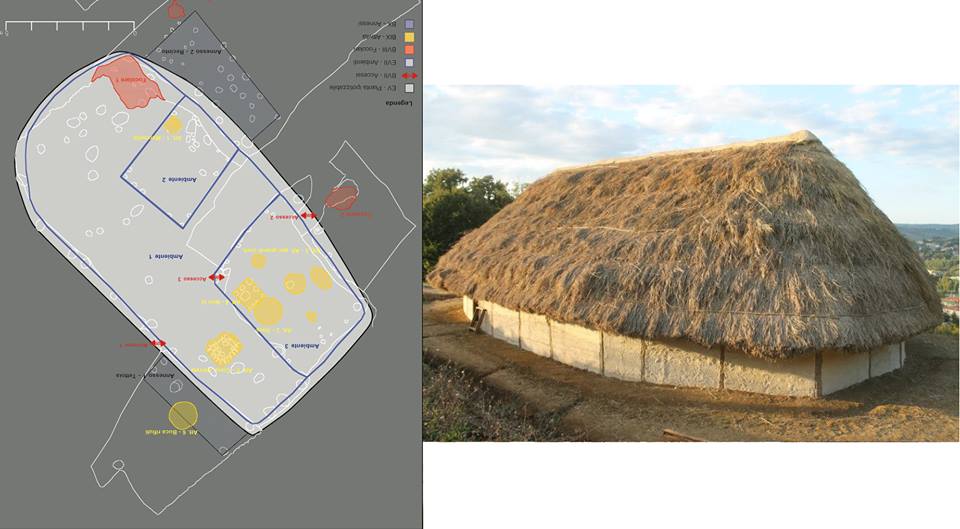Click the red Accesso 1 arrow on the outer wall
The height and width of the screenshot is (529, 960).
tap(158, 343)
